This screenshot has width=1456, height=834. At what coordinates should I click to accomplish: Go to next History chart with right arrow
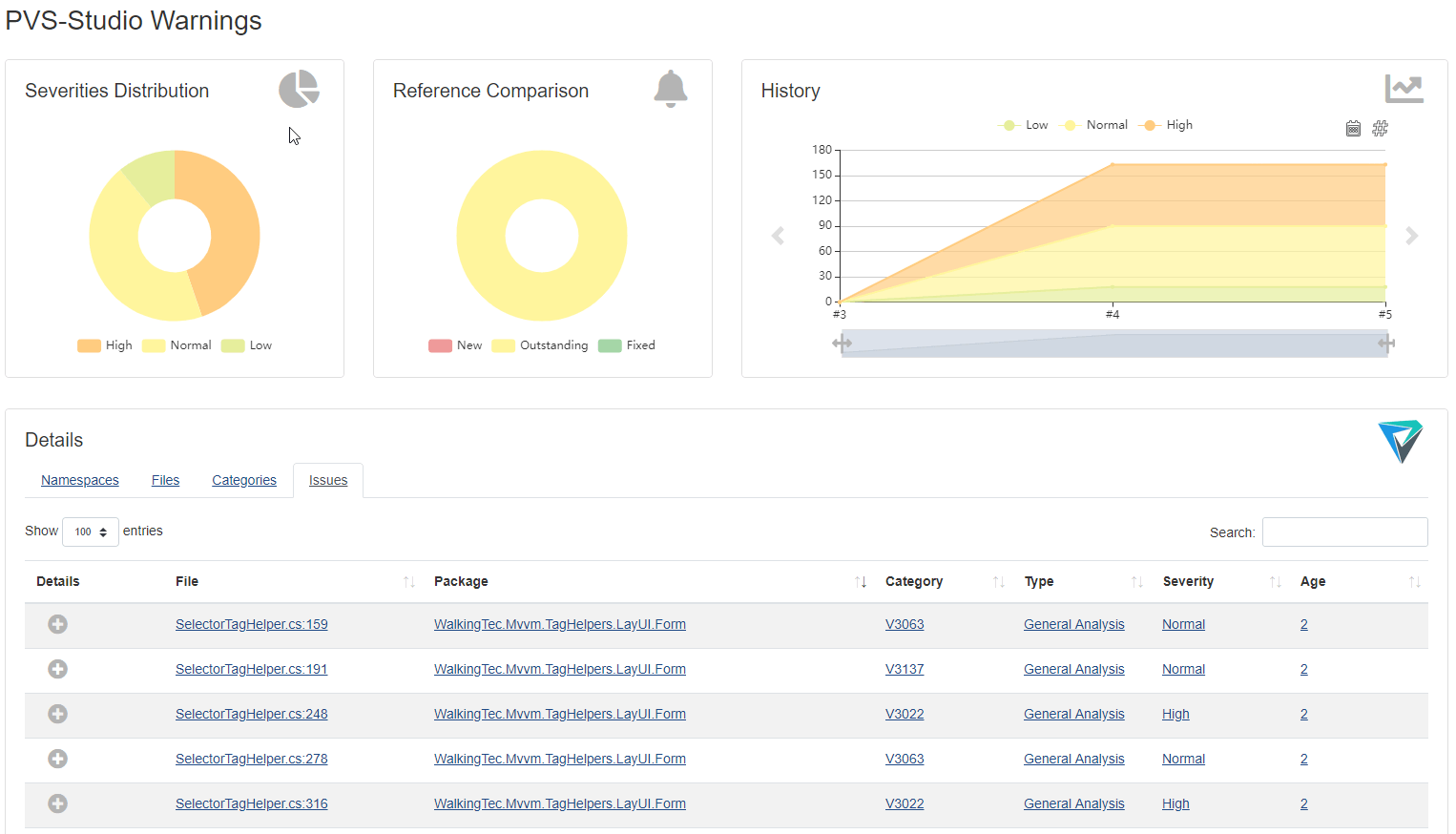[1412, 236]
